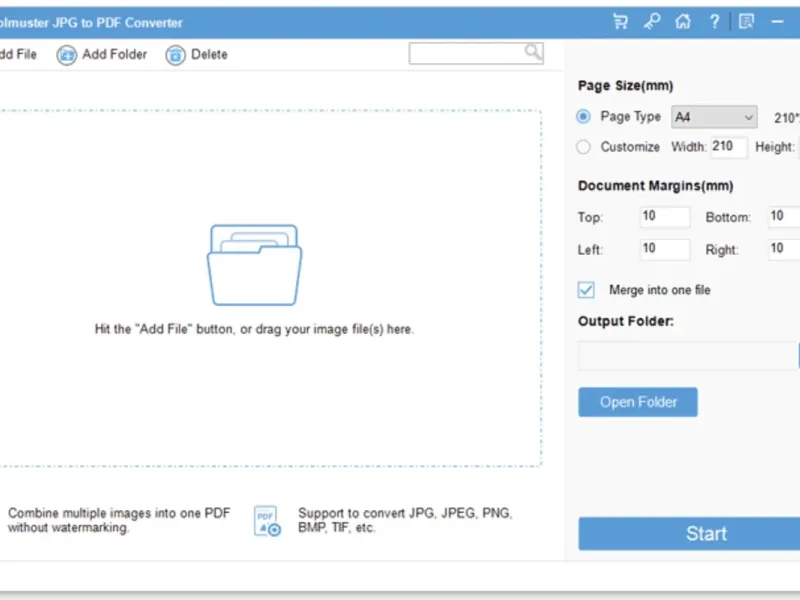Viewport: 800px width, 600px height.
Task: Open the shopping cart purchase icon
Action: 620,21
